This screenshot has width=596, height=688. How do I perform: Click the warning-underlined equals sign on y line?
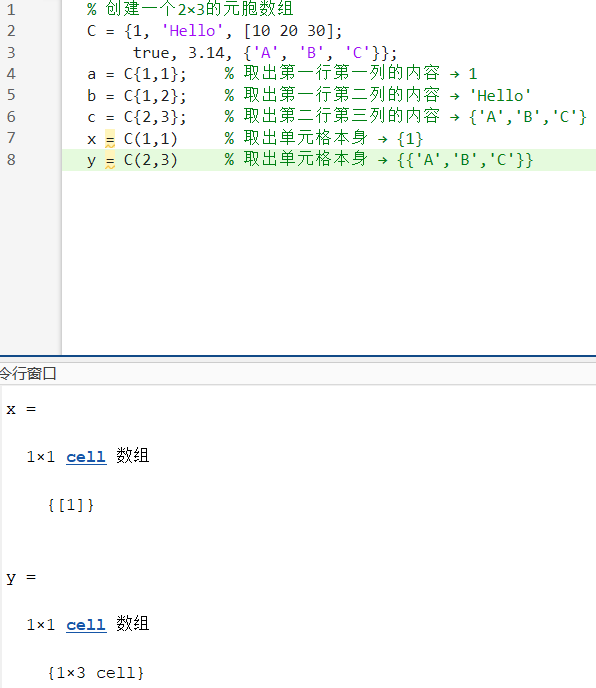(110, 161)
